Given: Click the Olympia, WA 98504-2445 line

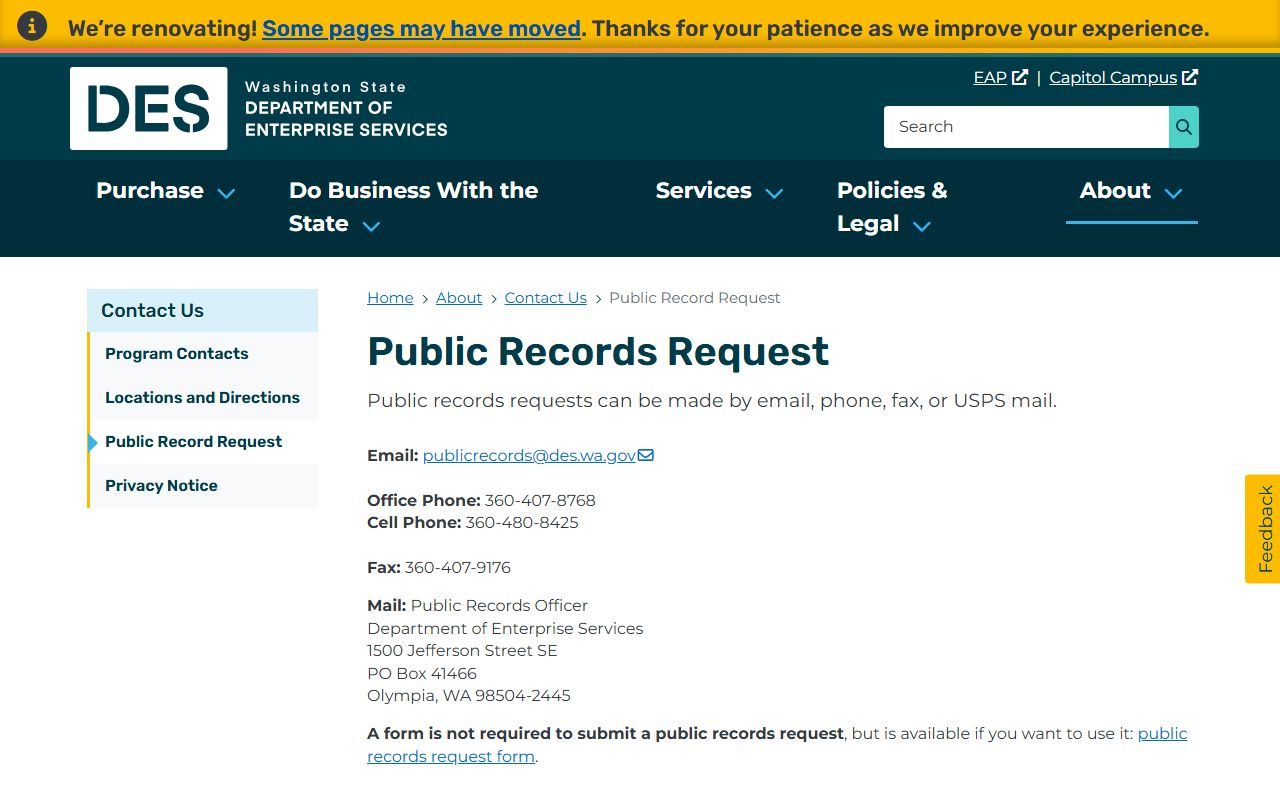Looking at the screenshot, I should (x=469, y=695).
